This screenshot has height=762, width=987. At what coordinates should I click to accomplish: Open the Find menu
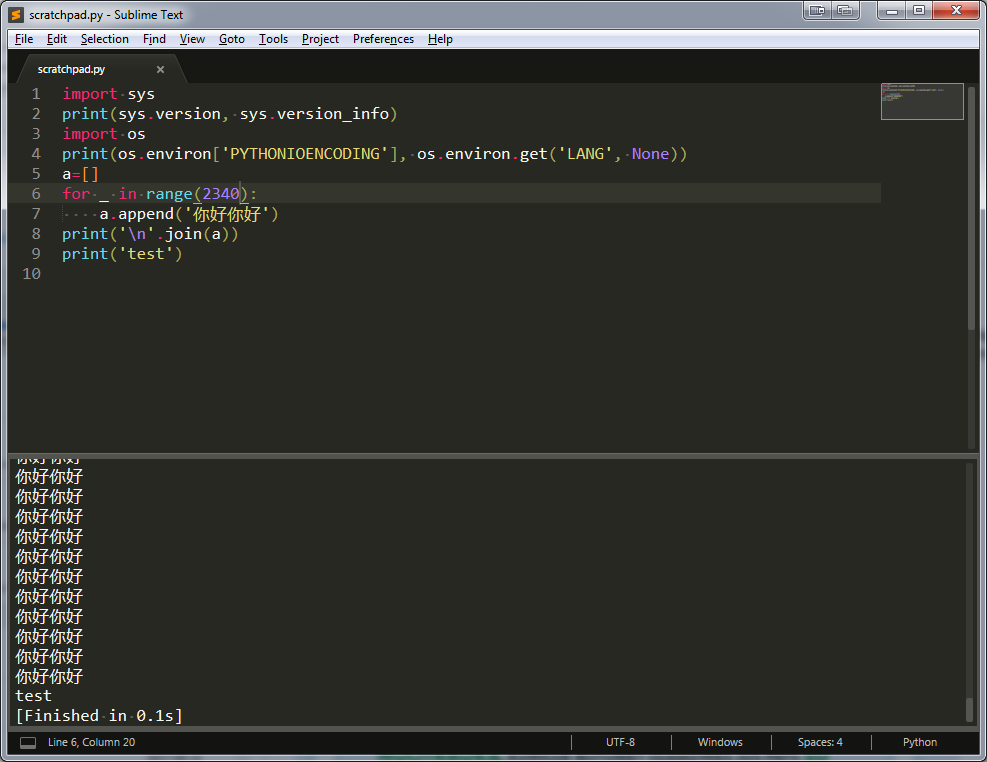click(154, 39)
